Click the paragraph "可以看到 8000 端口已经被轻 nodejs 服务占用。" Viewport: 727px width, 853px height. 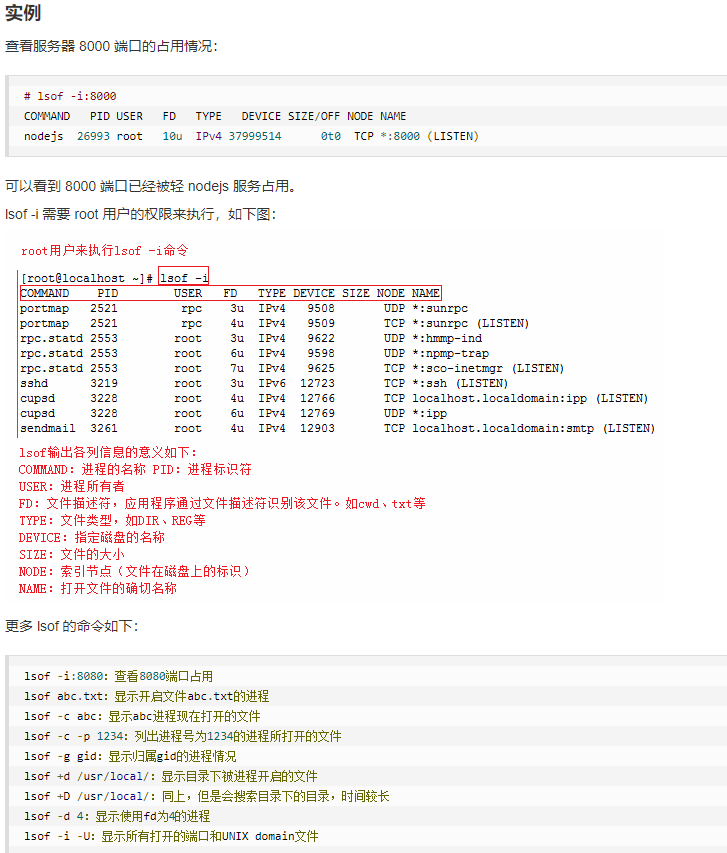point(151,187)
